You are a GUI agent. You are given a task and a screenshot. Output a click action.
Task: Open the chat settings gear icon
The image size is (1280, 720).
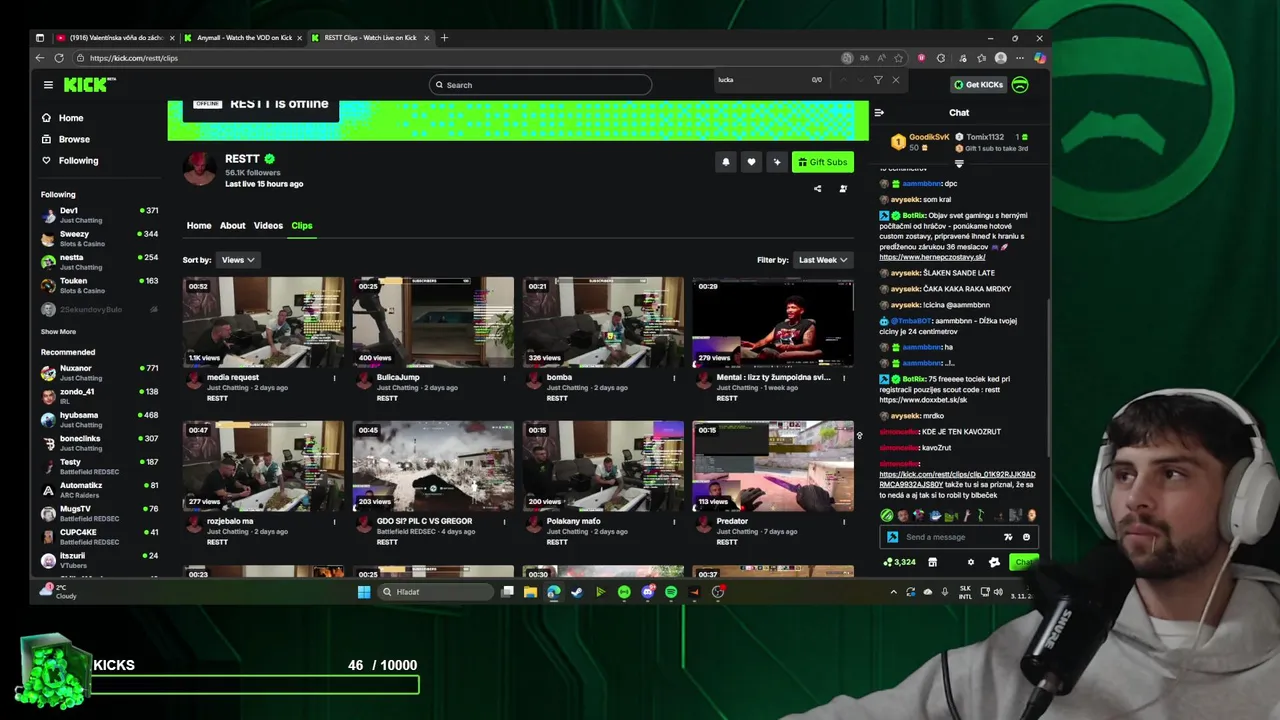[x=970, y=562]
